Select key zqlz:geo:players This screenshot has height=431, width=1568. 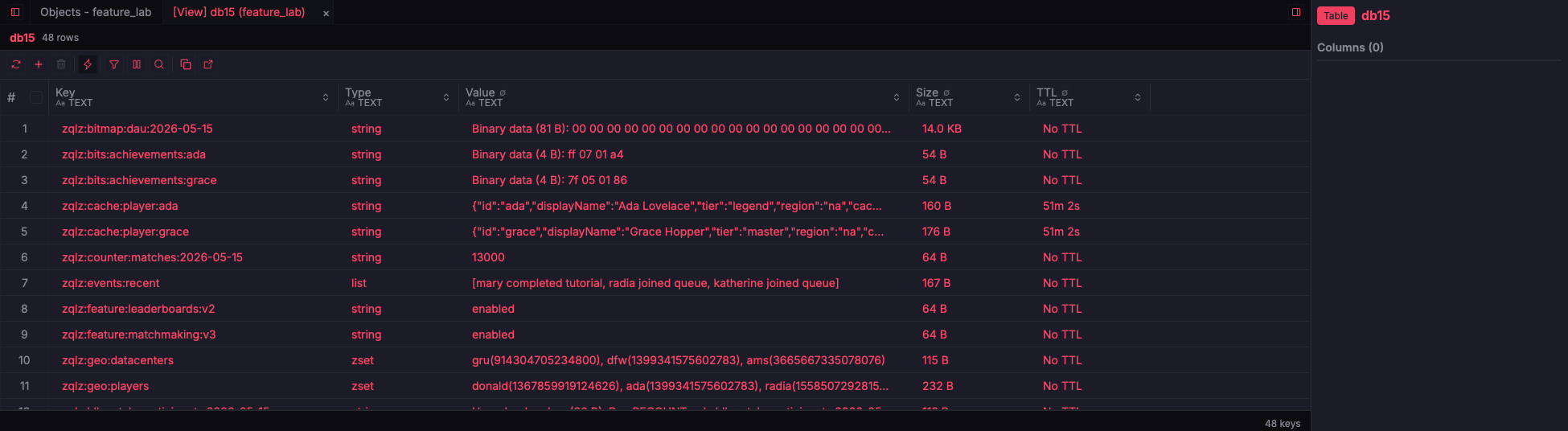coord(105,386)
